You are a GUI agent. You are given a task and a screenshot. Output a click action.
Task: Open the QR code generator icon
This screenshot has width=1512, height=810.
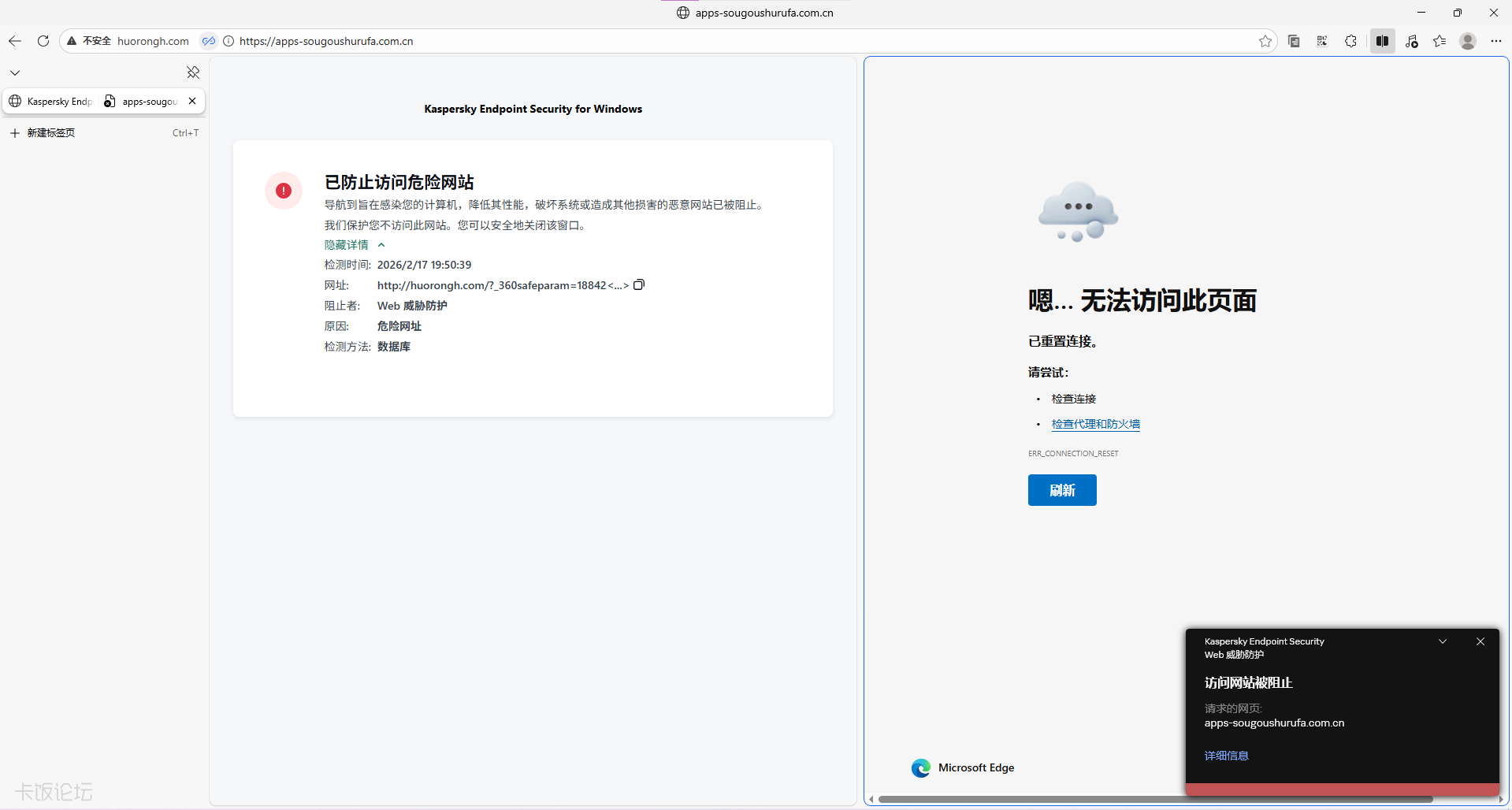pos(1322,41)
